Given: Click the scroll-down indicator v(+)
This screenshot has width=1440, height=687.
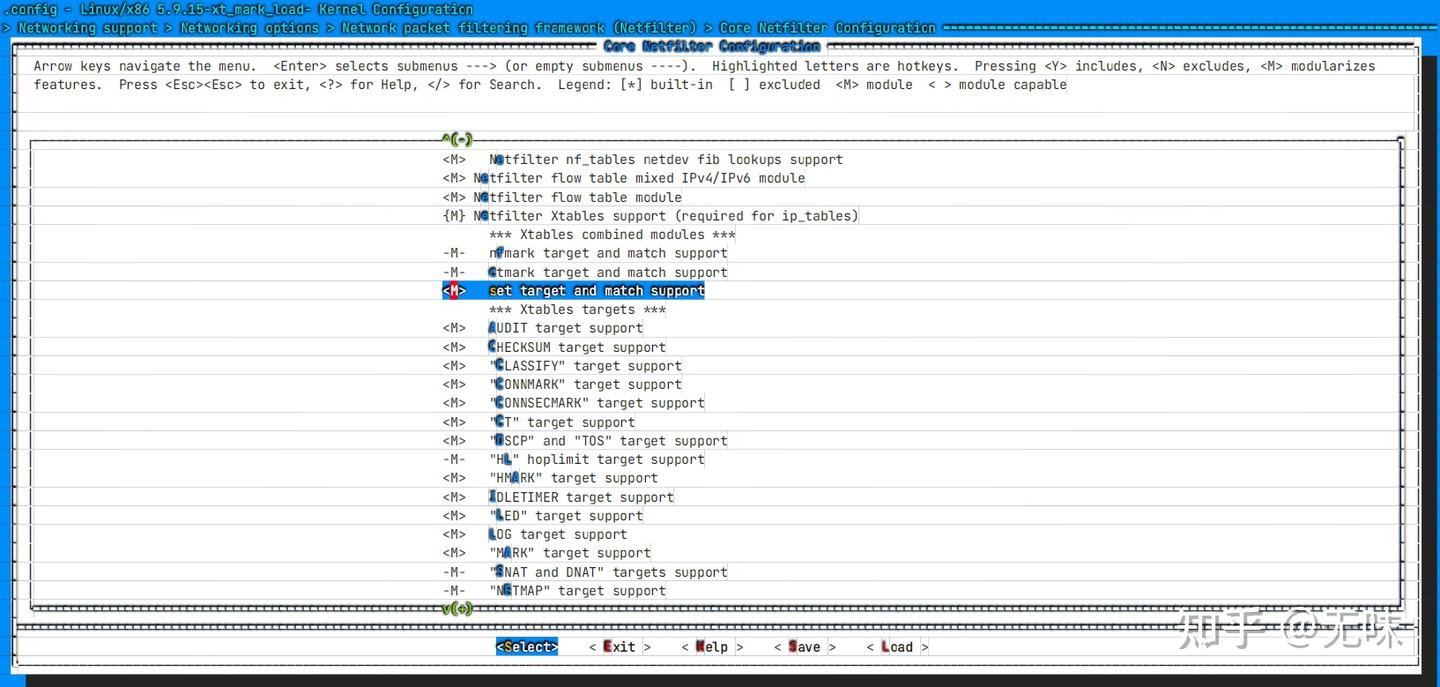Looking at the screenshot, I should click(x=457, y=608).
